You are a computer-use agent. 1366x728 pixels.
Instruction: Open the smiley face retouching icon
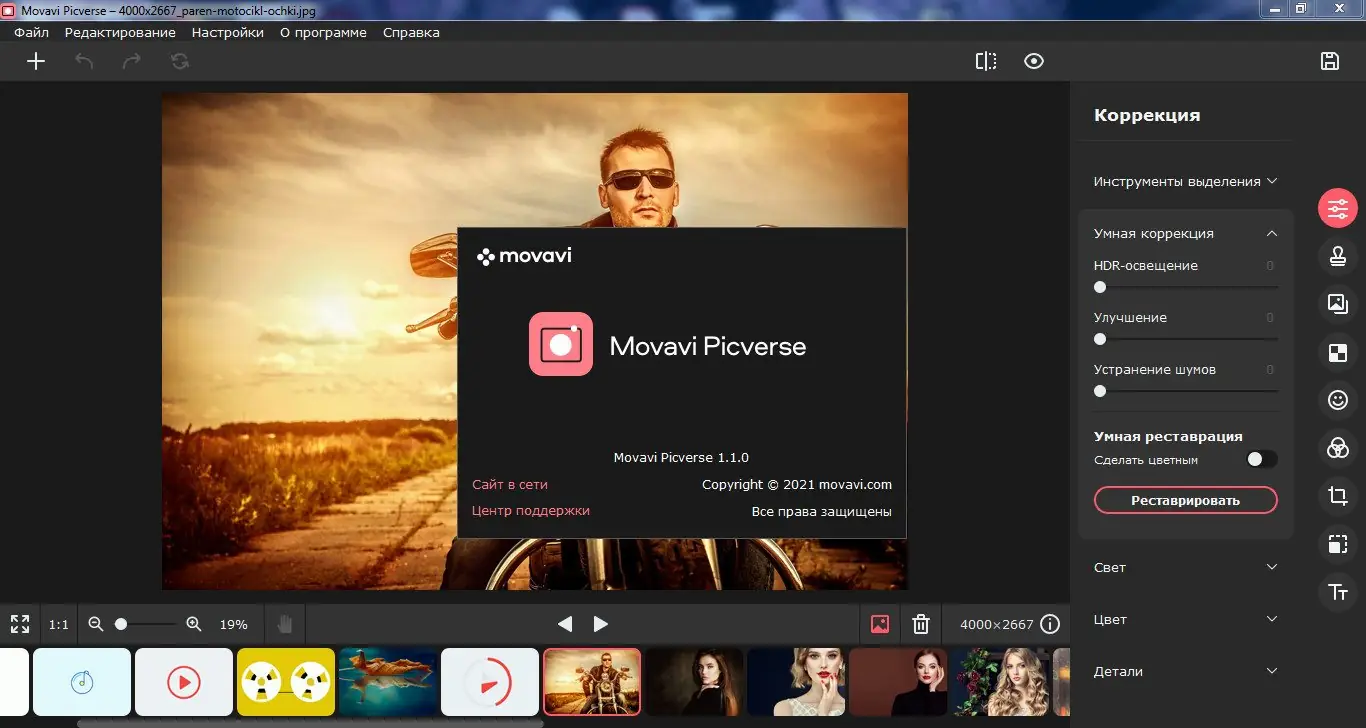pos(1338,400)
